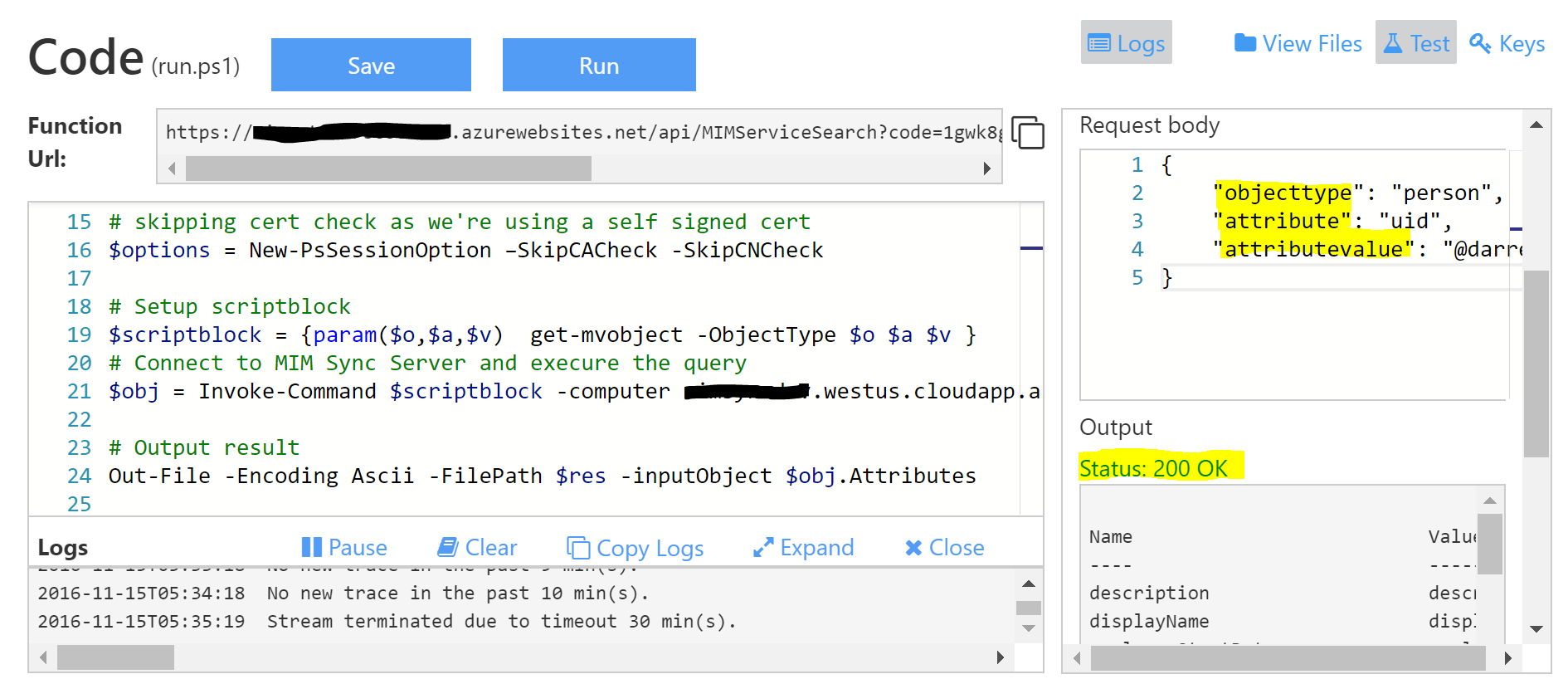Click inside the Function Url field

(x=578, y=133)
